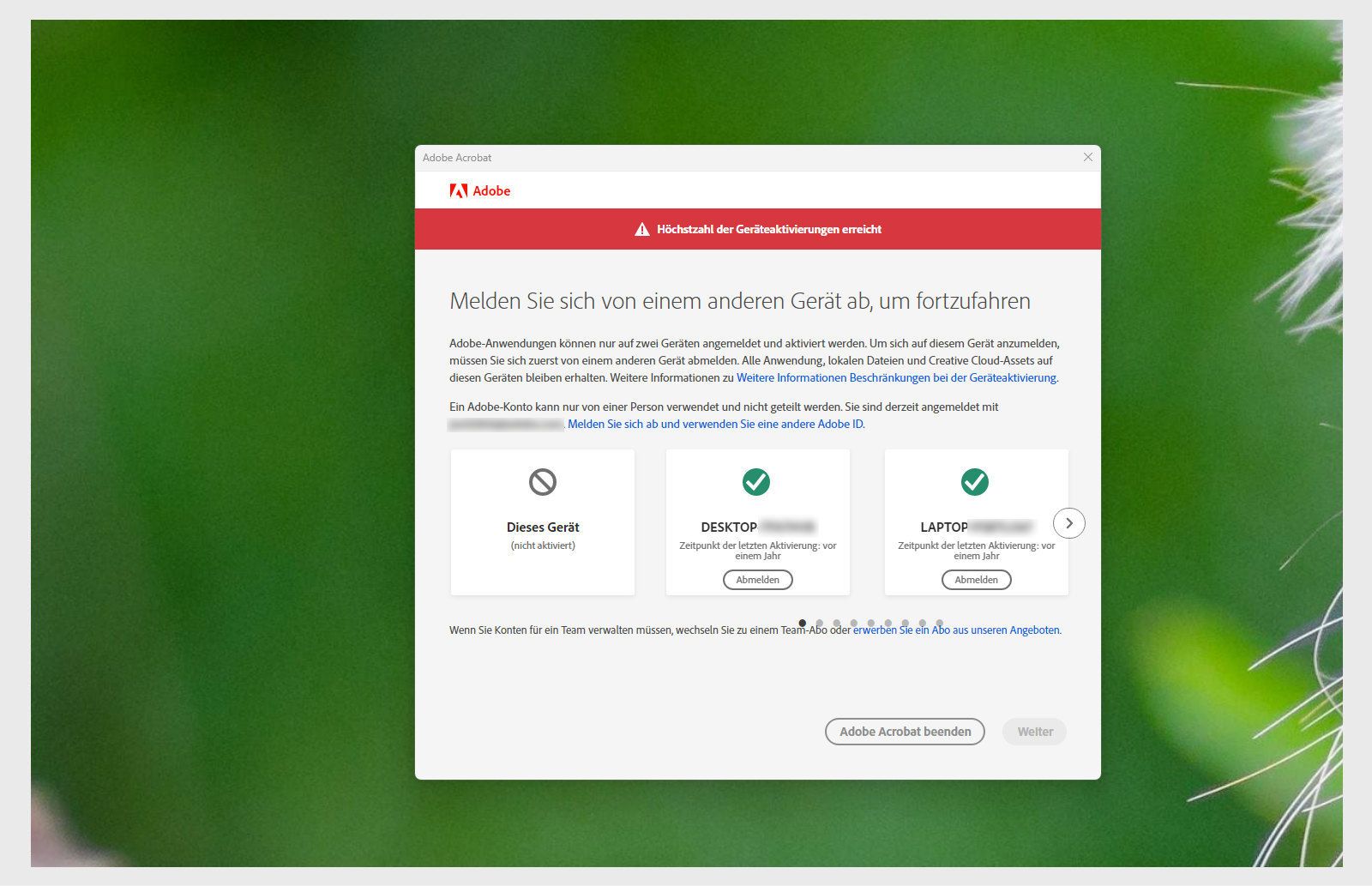Select the last carousel page dot
The image size is (1372, 886).
click(940, 623)
